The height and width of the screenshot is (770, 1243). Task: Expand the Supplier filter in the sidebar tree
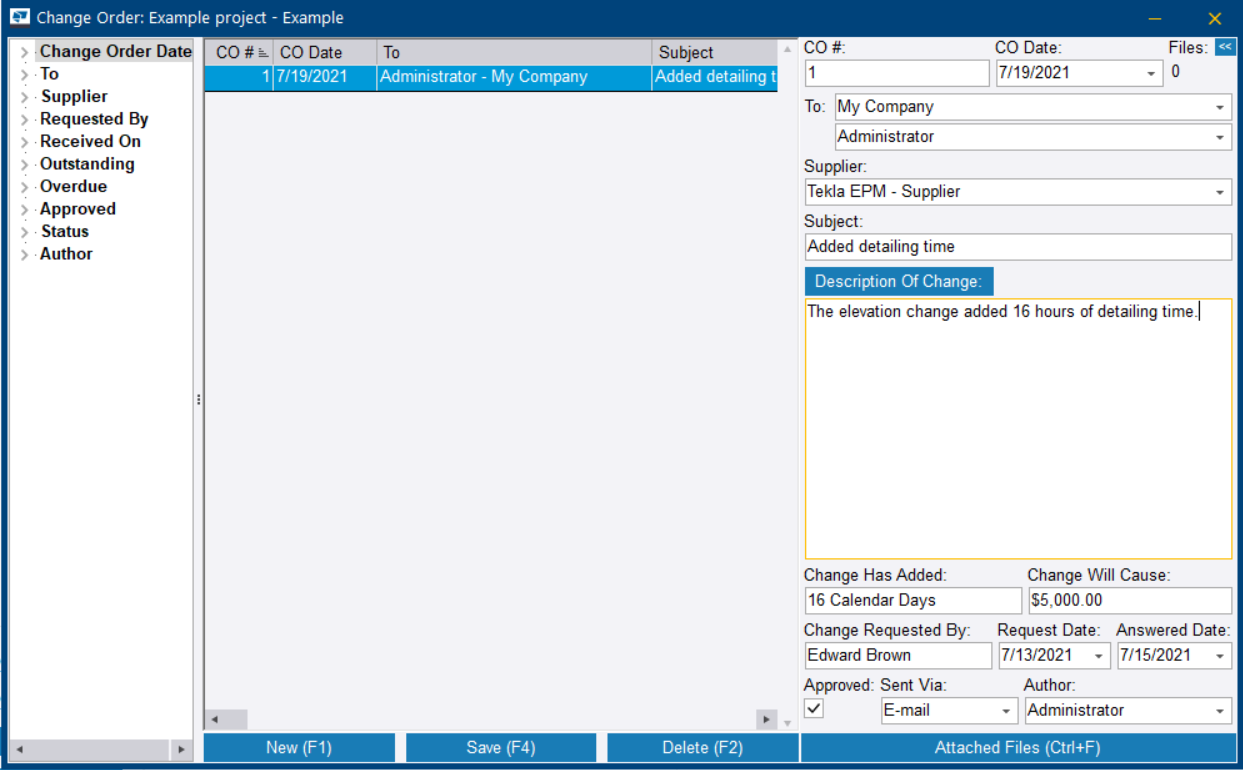tap(23, 96)
